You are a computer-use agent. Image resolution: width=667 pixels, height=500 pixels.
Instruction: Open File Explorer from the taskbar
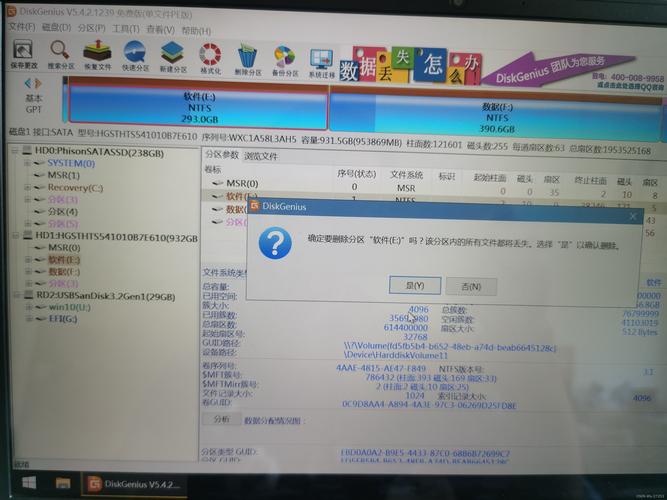(63, 483)
